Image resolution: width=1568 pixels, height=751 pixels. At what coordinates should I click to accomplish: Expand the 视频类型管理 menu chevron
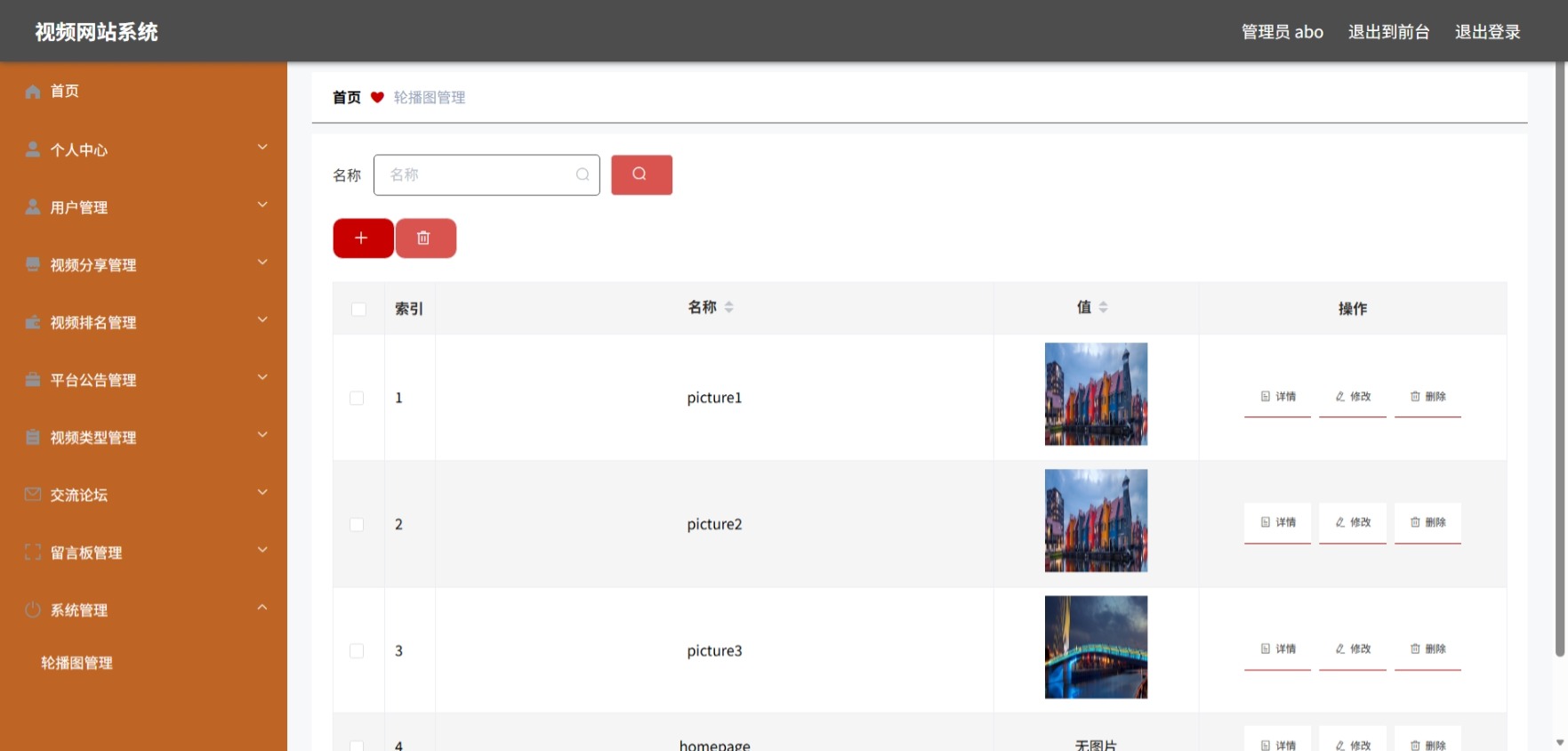click(x=262, y=435)
